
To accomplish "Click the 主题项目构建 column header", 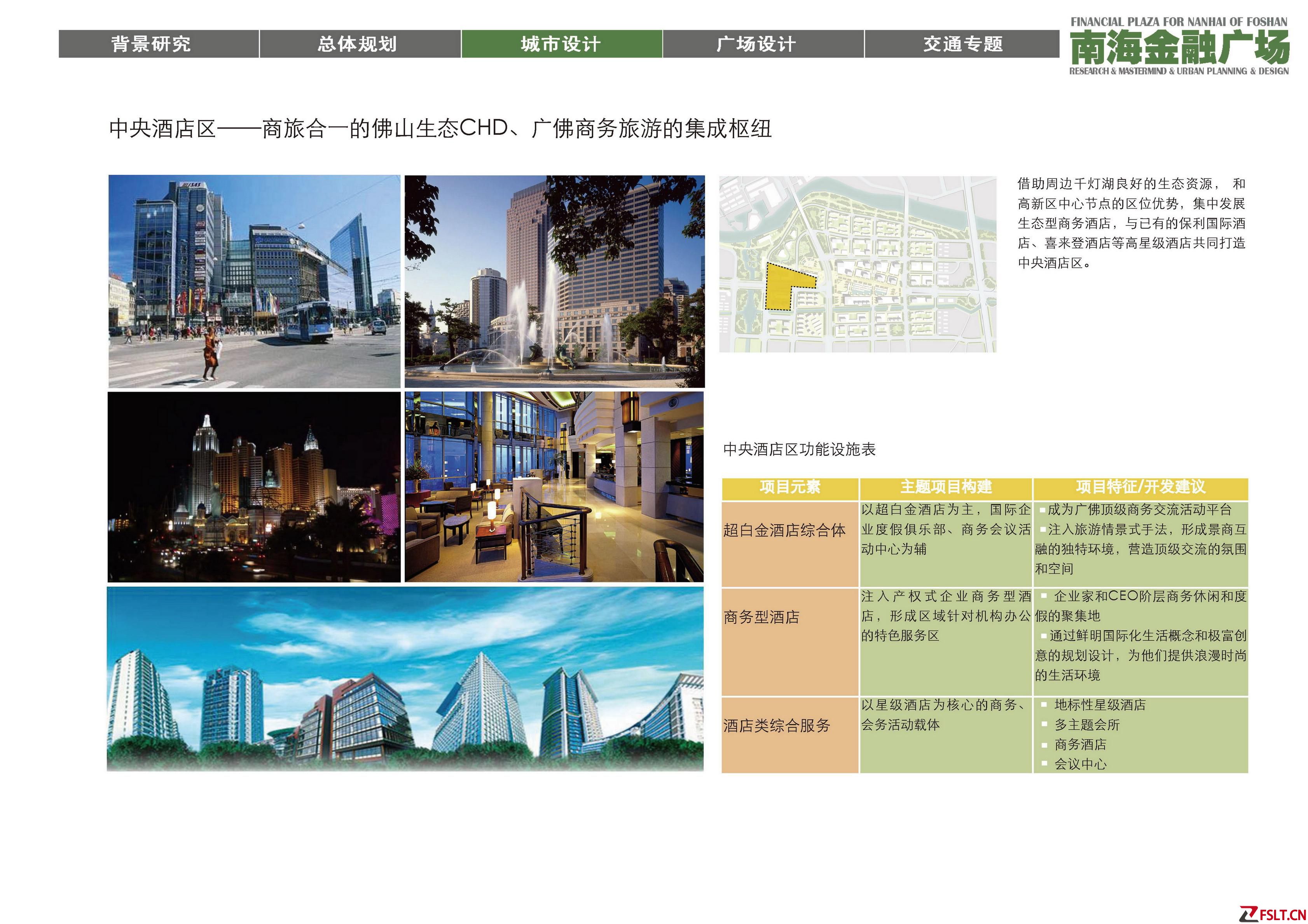I will coord(946,487).
